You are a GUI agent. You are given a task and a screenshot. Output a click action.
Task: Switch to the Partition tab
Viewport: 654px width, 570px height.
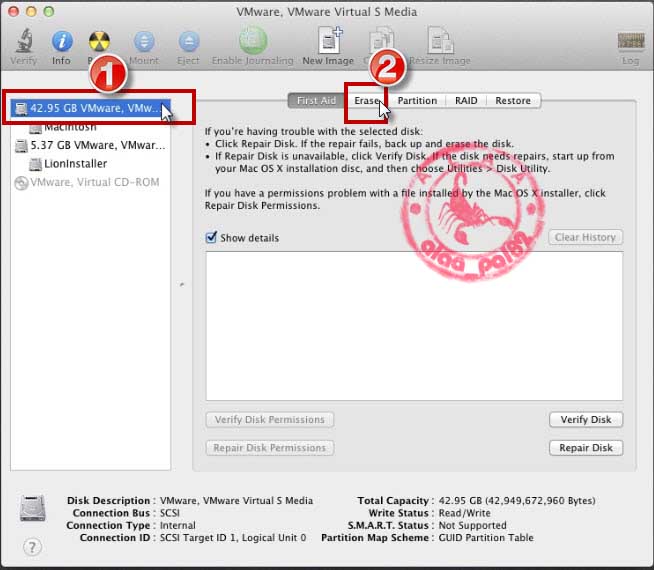coord(417,100)
